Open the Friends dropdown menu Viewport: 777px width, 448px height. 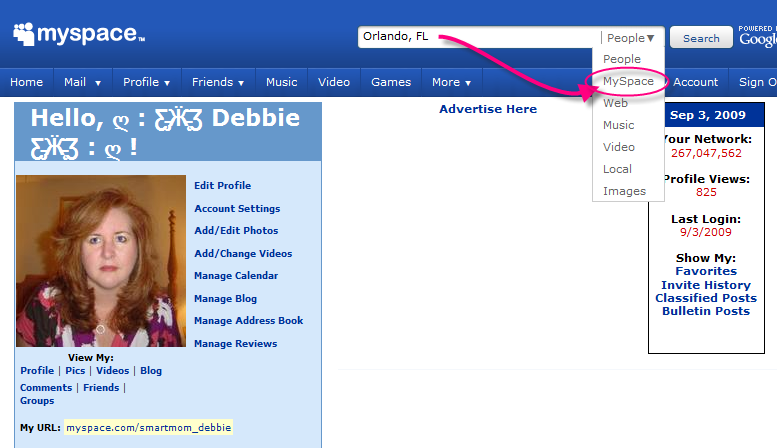218,82
